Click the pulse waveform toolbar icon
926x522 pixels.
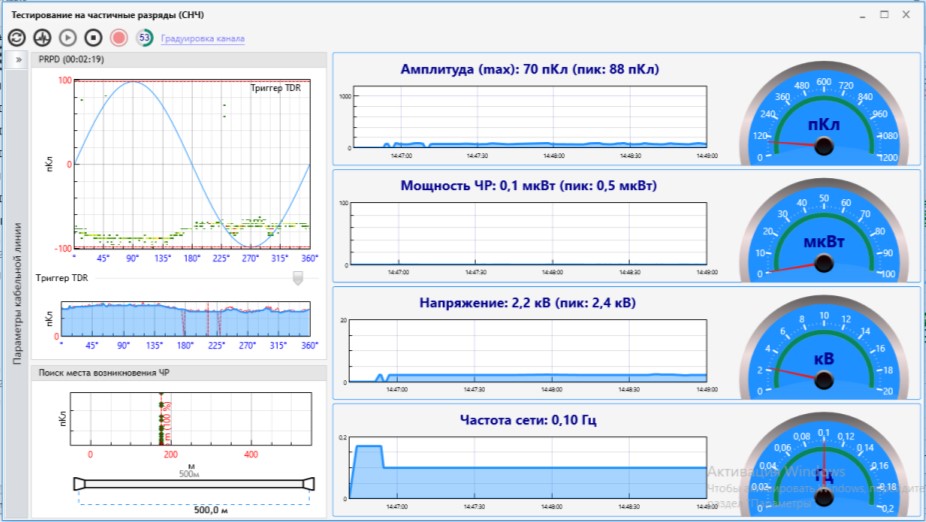point(42,38)
